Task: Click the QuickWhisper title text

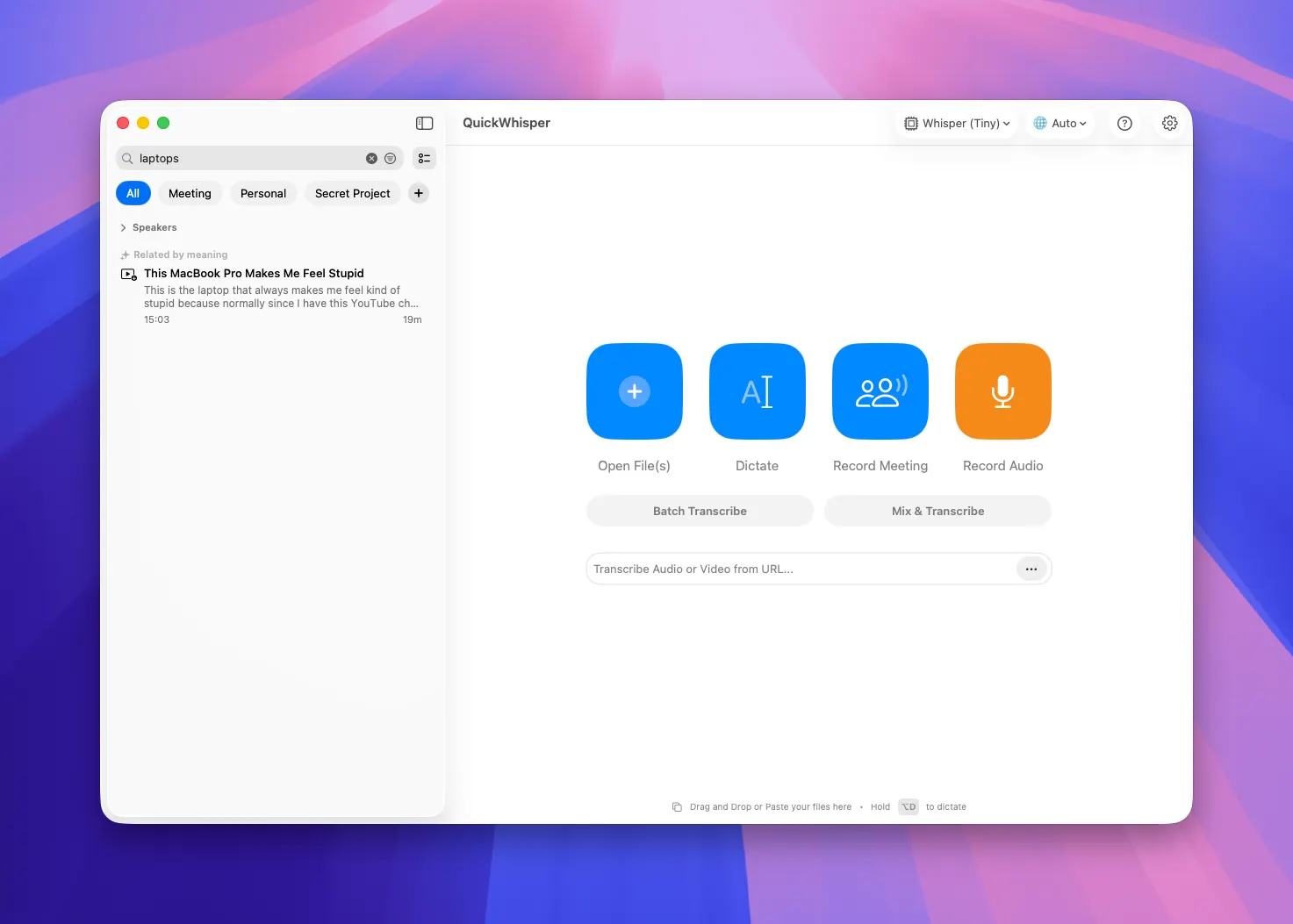Action: pos(506,123)
